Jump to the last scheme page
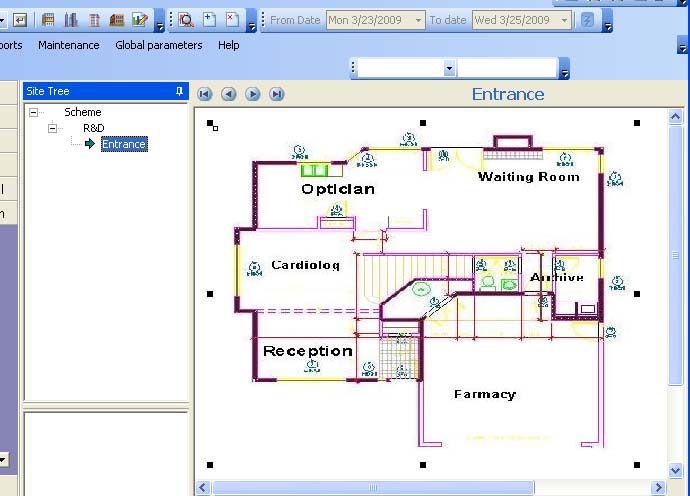This screenshot has width=690, height=496. pos(277,94)
